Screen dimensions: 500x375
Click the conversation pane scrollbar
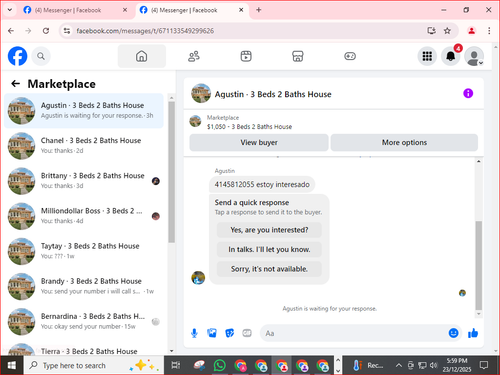coord(479,265)
